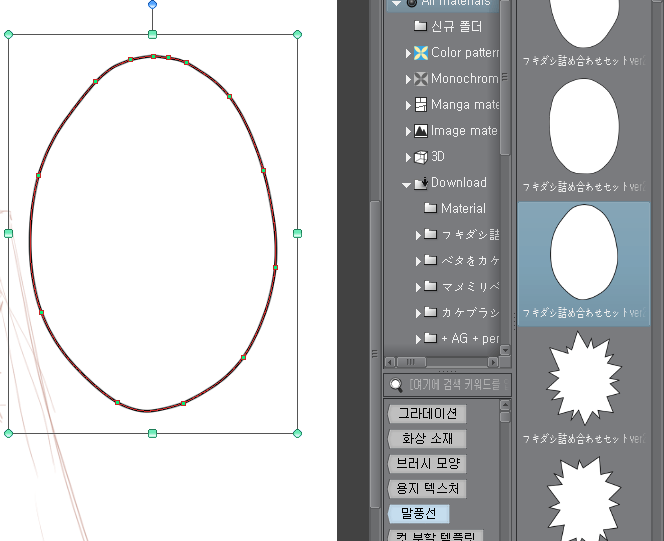Click the Color pattern folder icon
The image size is (664, 541).
click(x=421, y=53)
